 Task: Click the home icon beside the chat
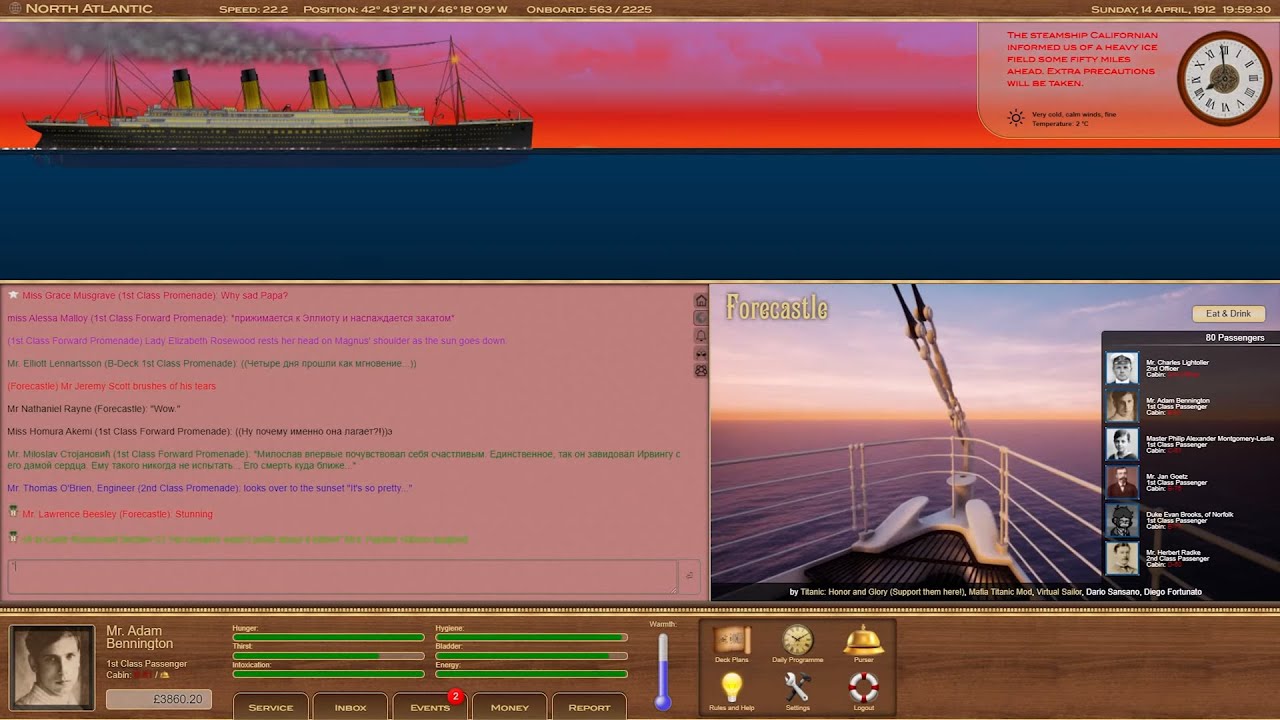click(701, 301)
